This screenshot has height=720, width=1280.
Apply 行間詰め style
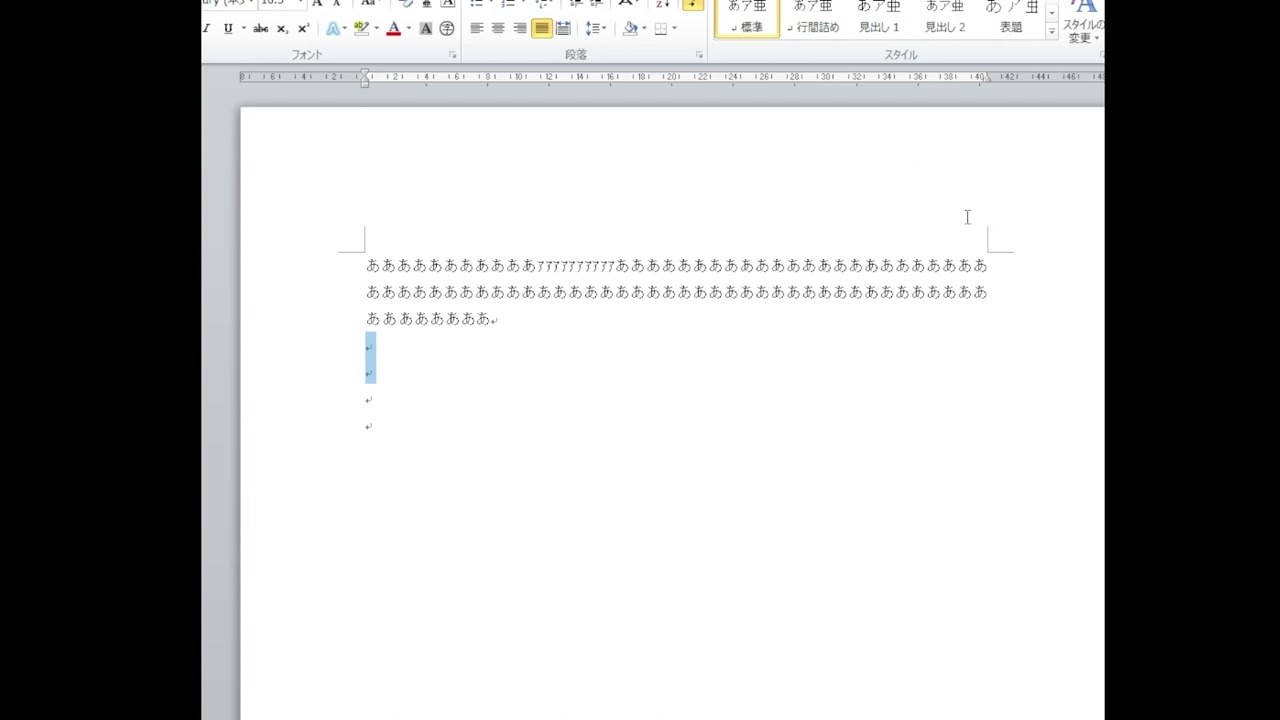pos(813,18)
